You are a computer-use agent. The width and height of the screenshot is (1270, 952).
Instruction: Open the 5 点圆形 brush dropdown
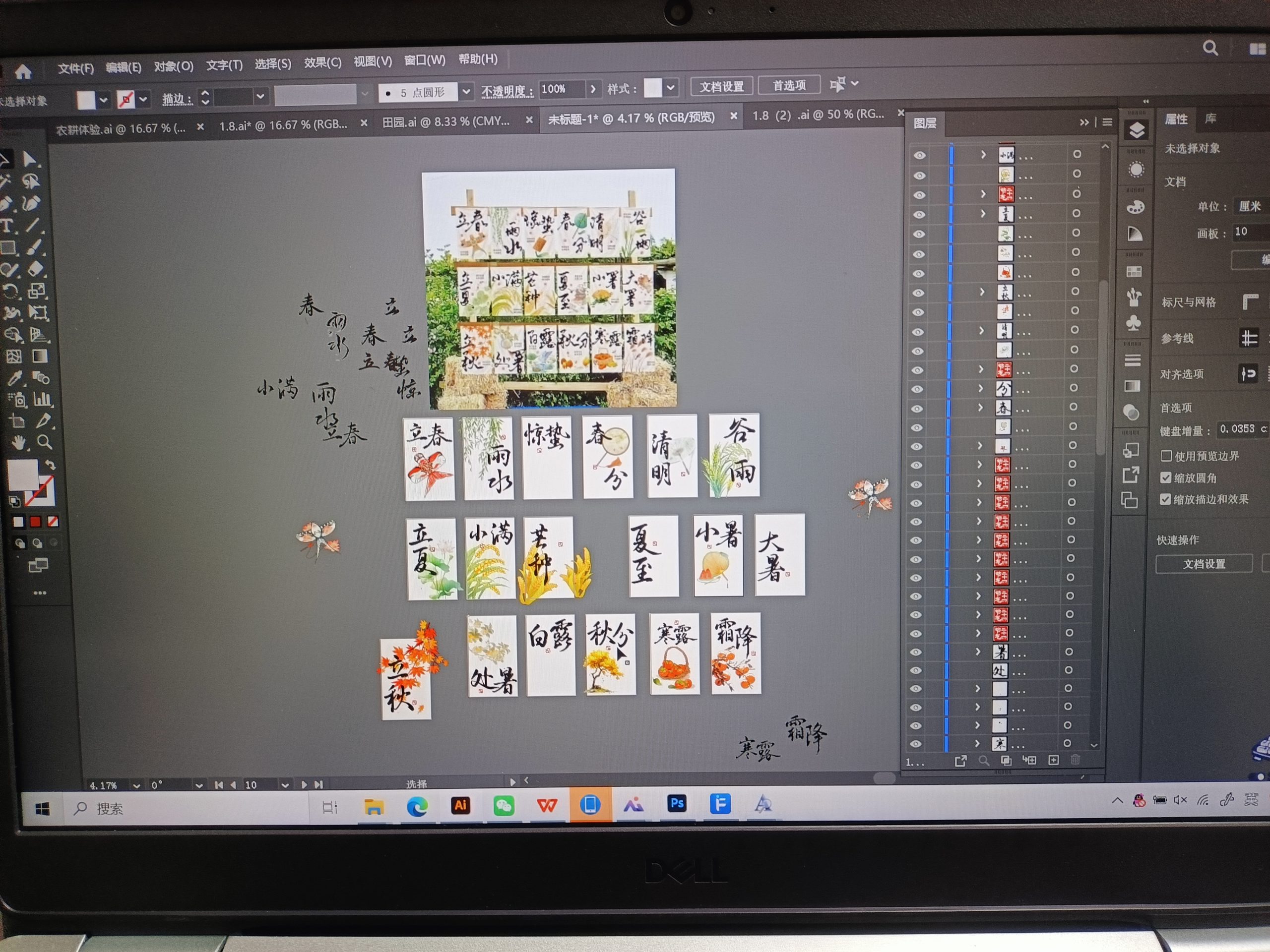point(466,92)
